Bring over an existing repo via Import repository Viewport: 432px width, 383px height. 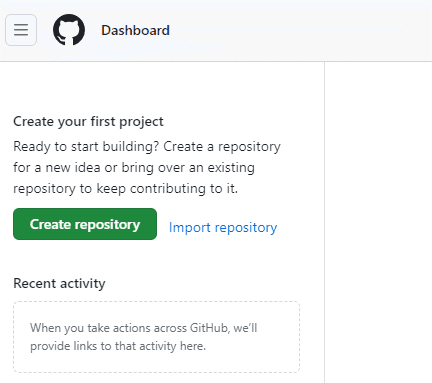point(223,228)
